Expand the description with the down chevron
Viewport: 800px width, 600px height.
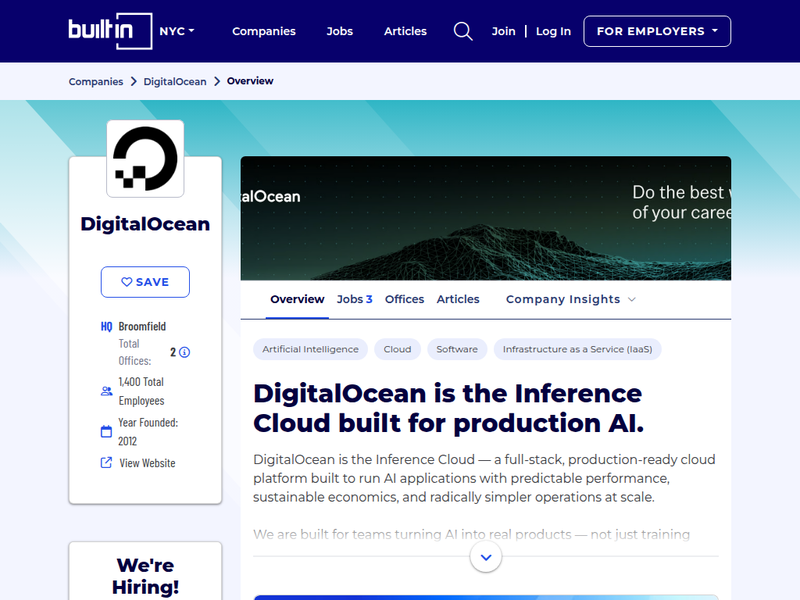pyautogui.click(x=486, y=557)
